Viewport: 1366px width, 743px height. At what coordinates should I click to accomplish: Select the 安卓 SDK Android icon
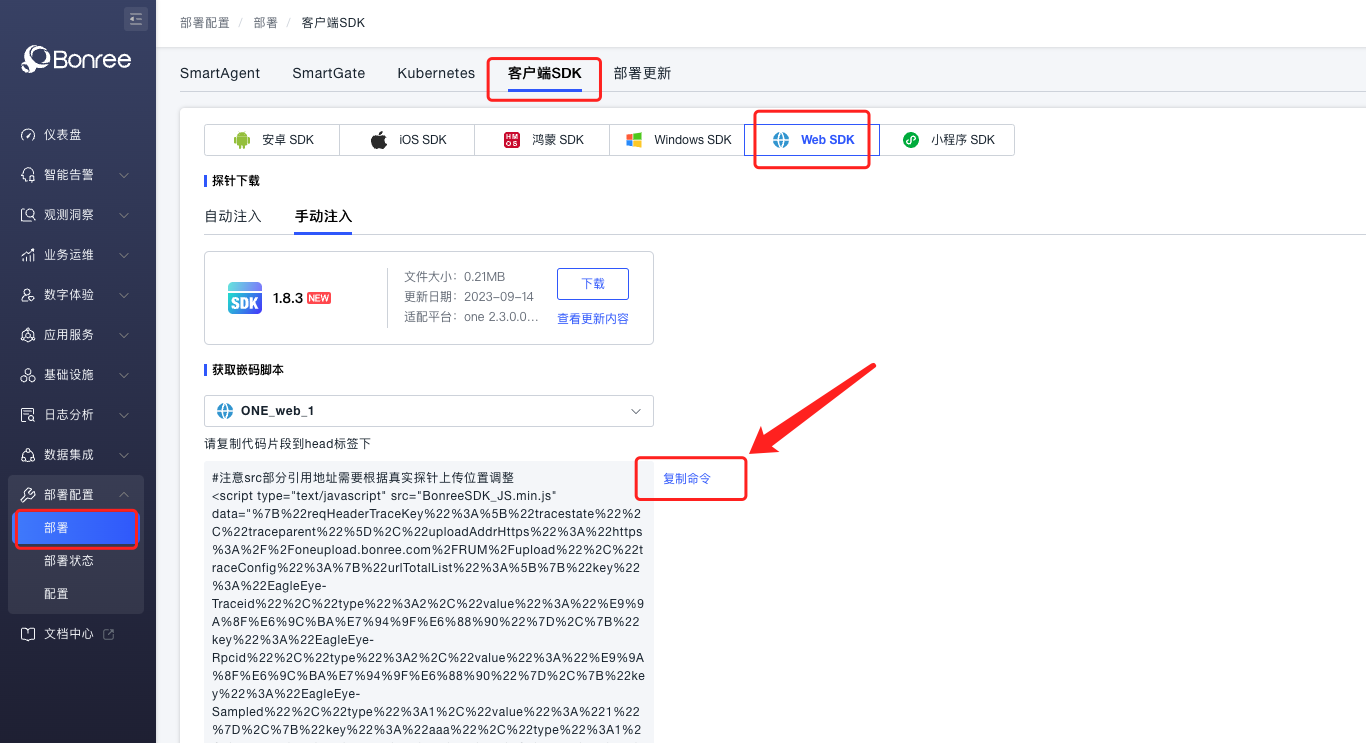point(241,140)
